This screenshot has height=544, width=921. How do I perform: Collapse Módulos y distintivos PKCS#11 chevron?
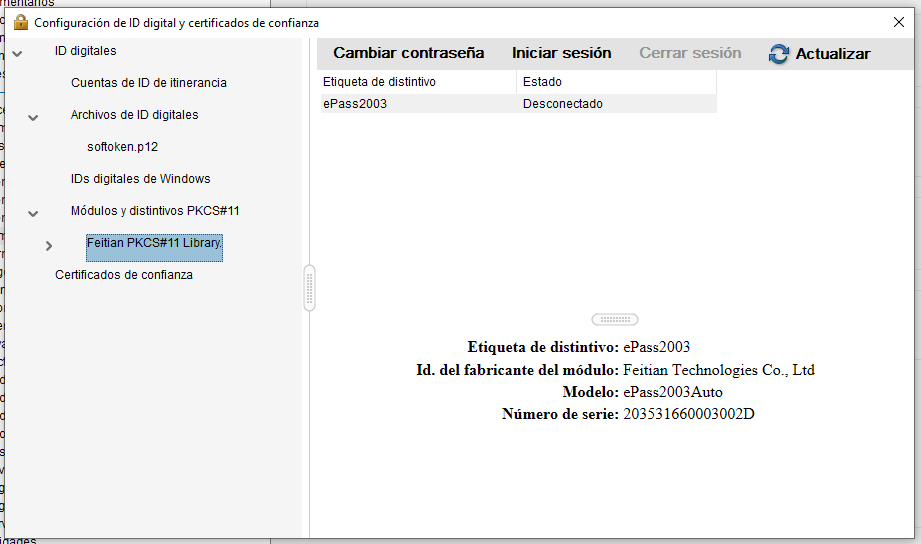point(33,213)
